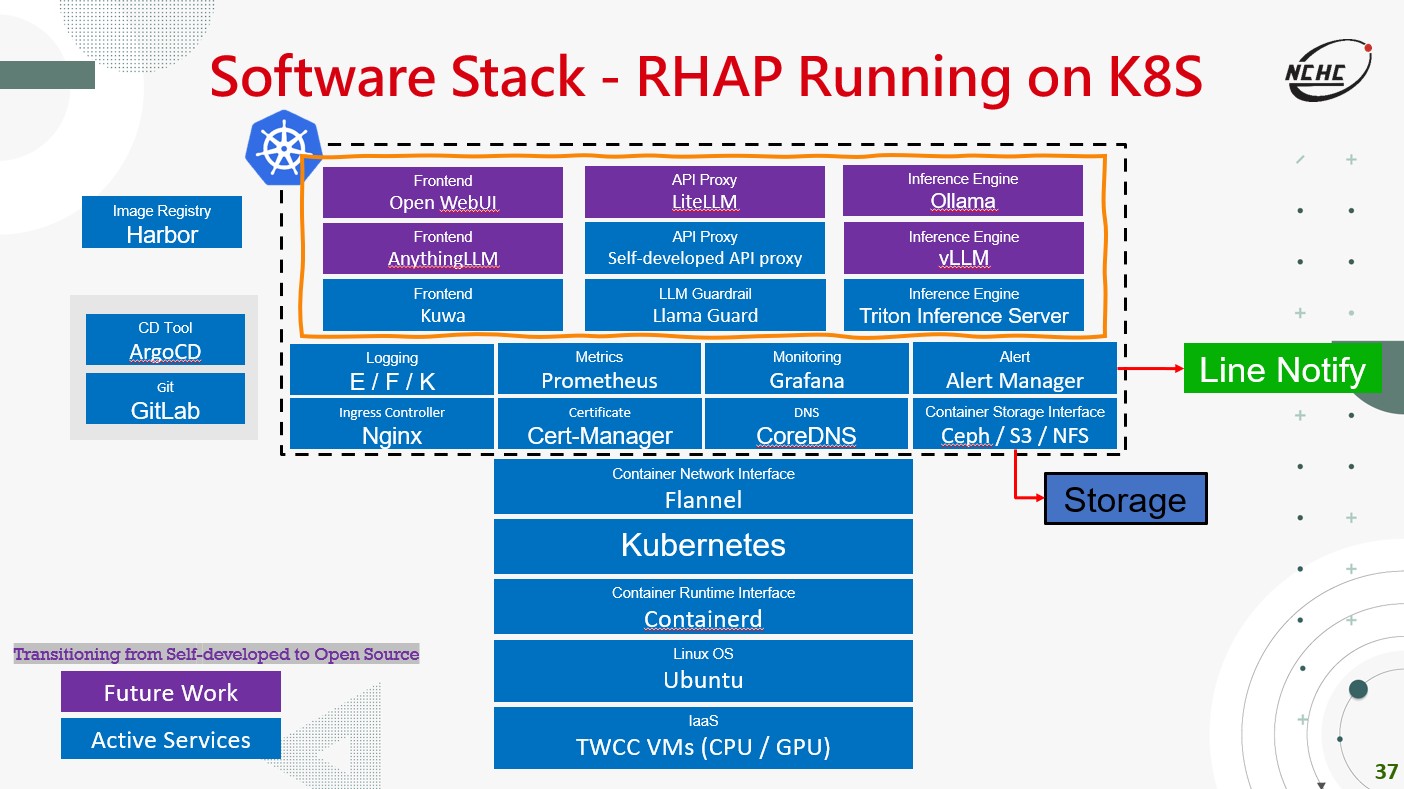Select the Logging E / F / K box

(392, 369)
